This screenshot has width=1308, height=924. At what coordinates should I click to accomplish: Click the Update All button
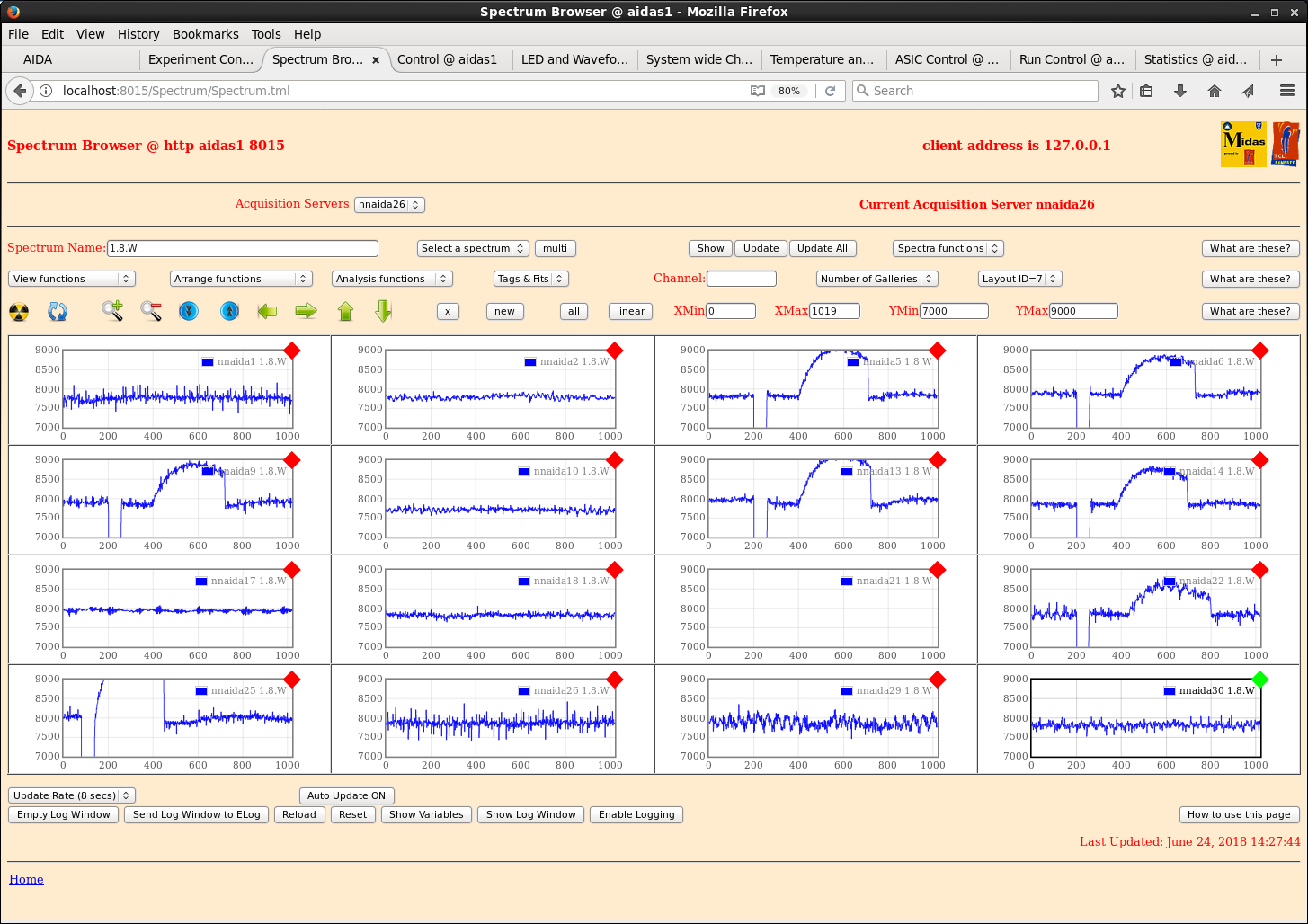coord(823,248)
